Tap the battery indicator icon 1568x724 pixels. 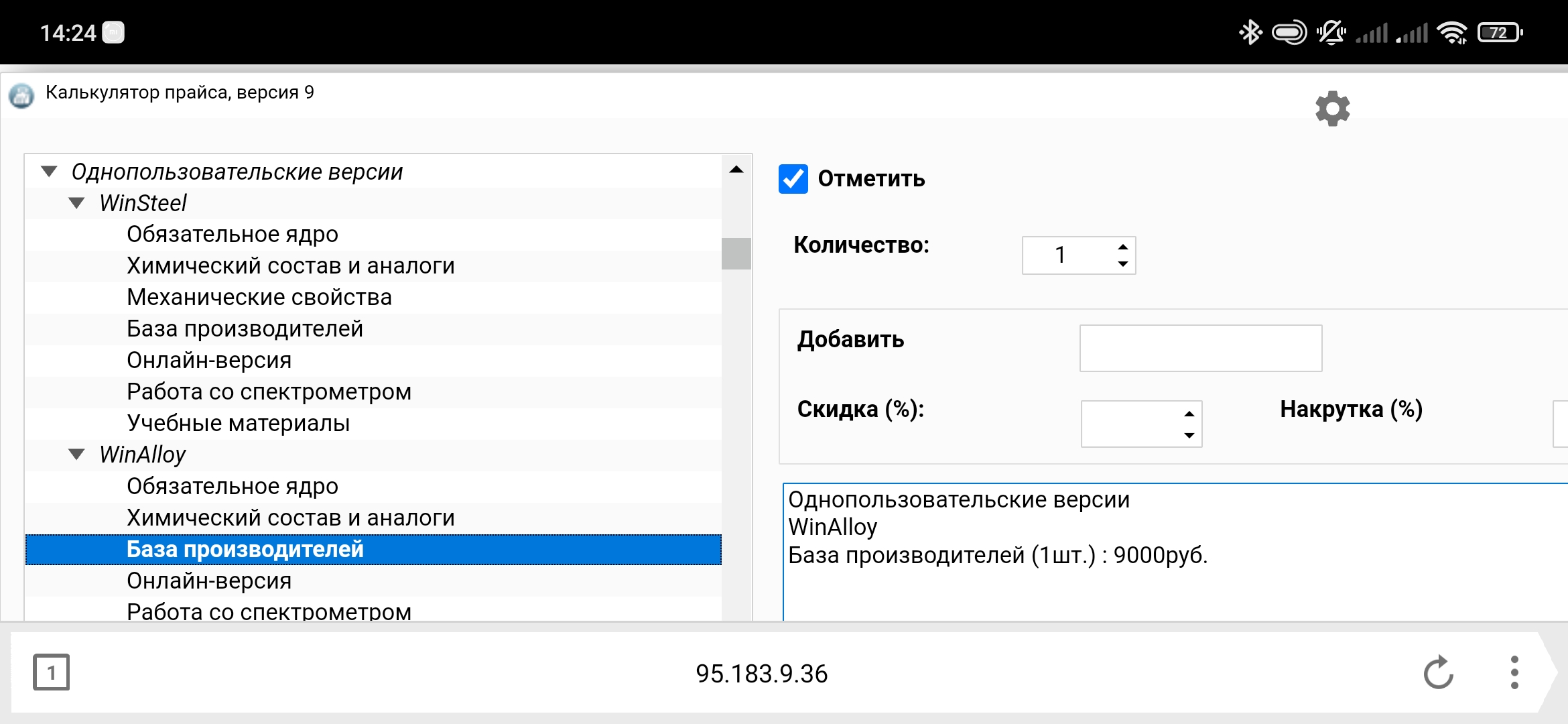(1500, 32)
